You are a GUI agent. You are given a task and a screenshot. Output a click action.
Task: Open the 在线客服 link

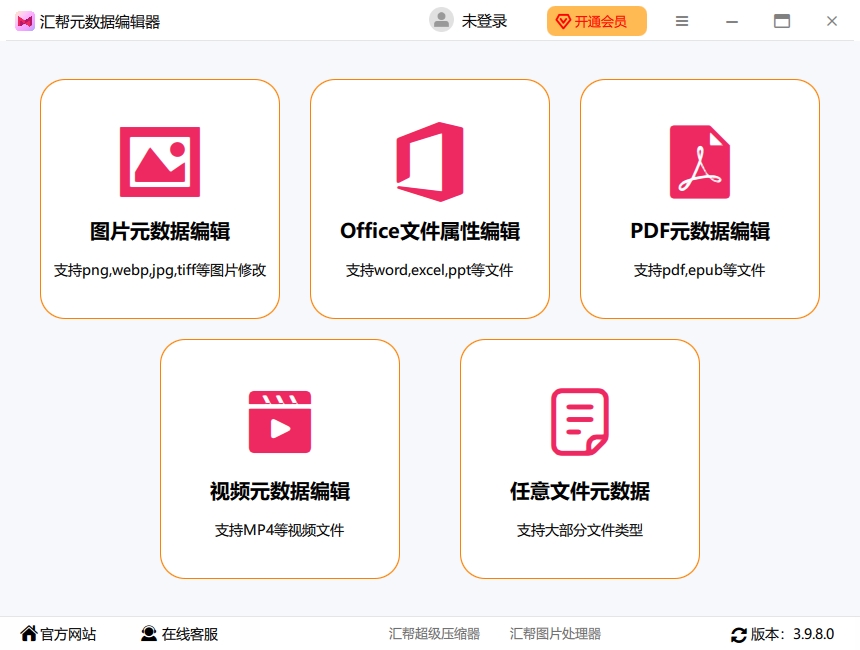click(x=190, y=634)
